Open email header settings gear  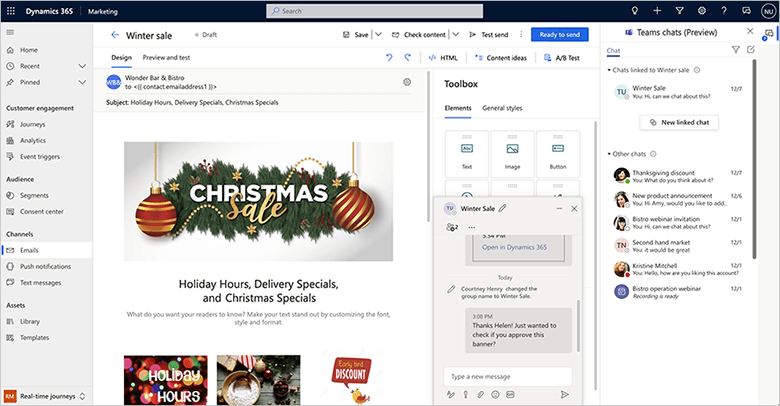[x=407, y=82]
